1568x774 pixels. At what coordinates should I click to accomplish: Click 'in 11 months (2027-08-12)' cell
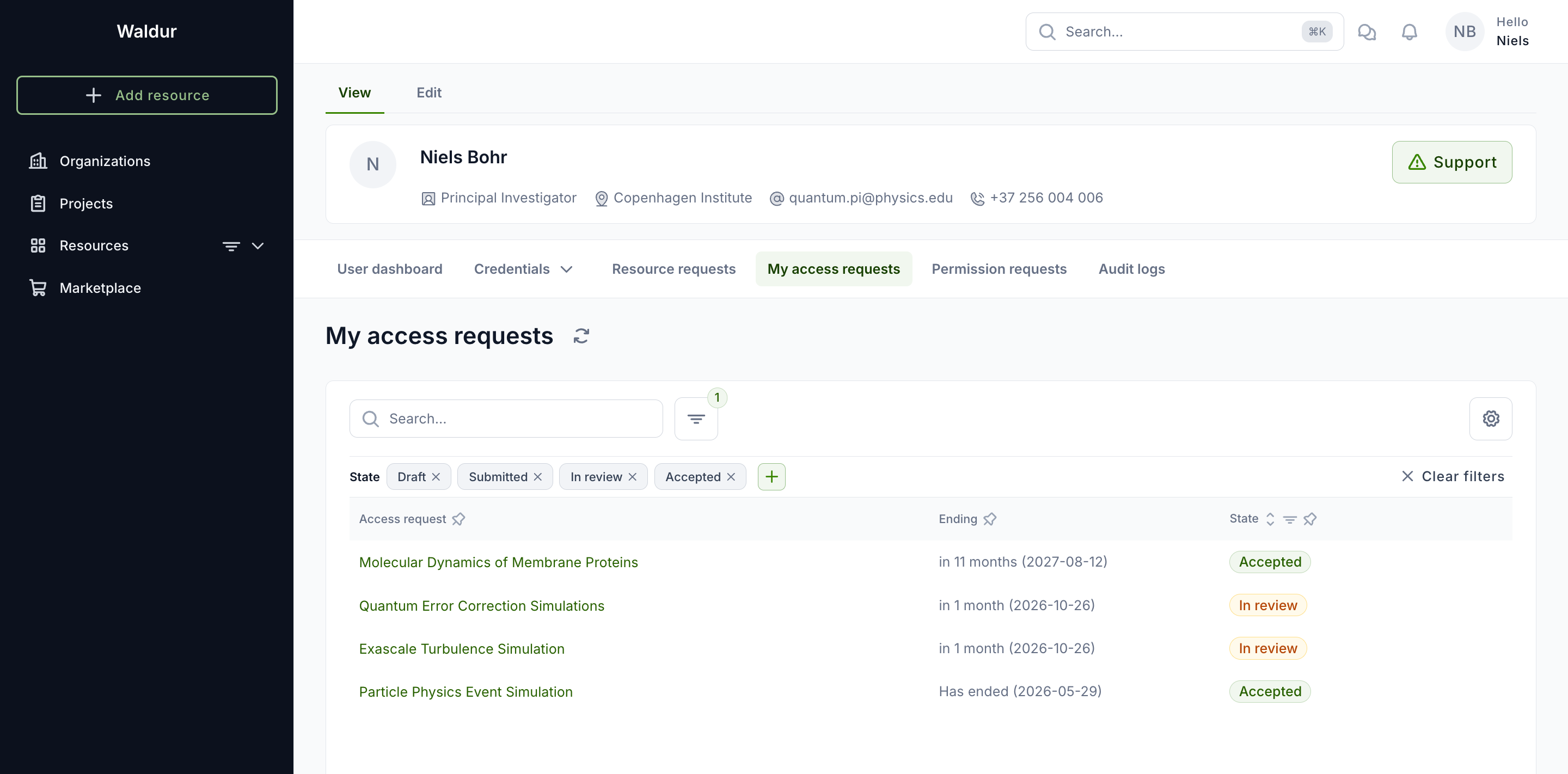click(1022, 562)
